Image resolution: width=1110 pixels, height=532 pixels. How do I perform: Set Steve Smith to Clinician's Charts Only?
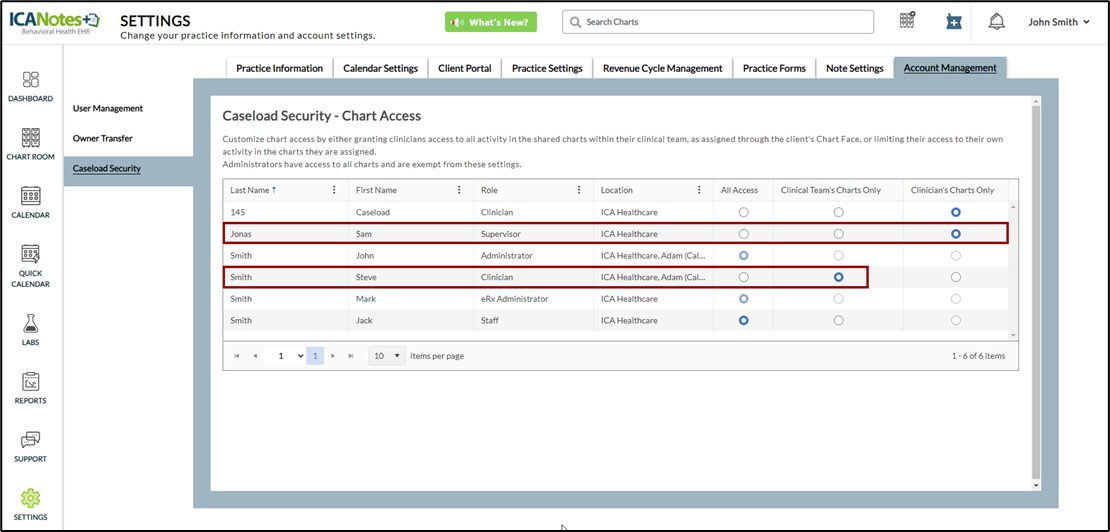[x=956, y=277]
